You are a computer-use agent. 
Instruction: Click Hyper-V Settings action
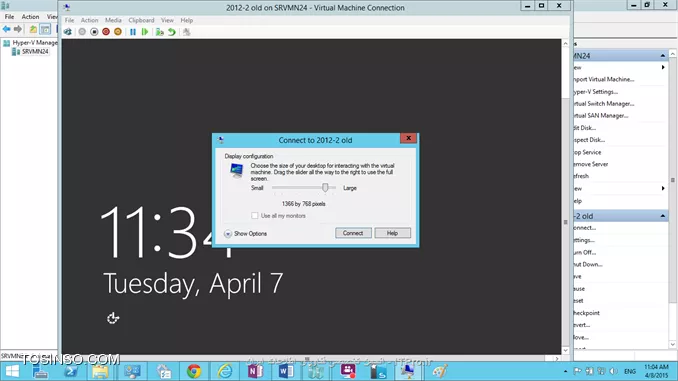596,92
